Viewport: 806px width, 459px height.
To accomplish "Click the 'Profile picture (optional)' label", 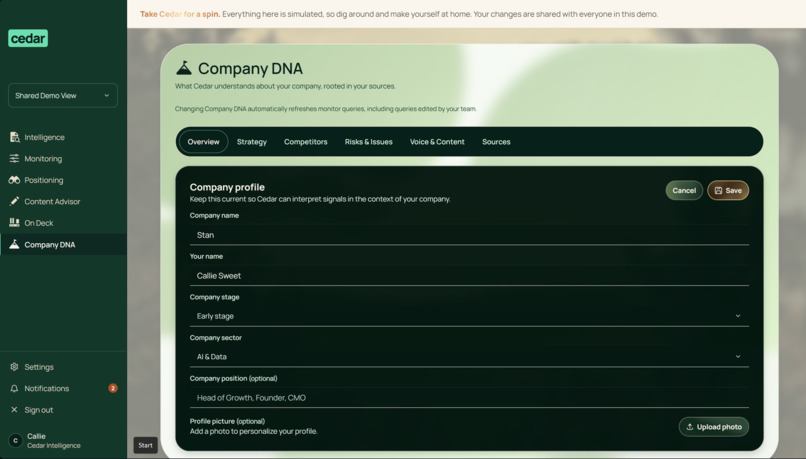I will tap(227, 421).
